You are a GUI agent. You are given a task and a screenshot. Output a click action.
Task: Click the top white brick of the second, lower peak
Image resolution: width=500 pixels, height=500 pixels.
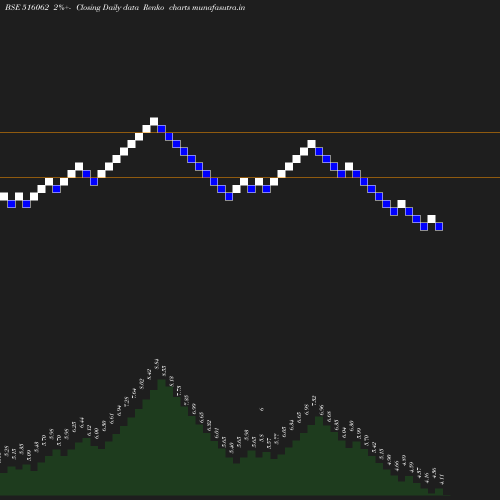coord(311,144)
